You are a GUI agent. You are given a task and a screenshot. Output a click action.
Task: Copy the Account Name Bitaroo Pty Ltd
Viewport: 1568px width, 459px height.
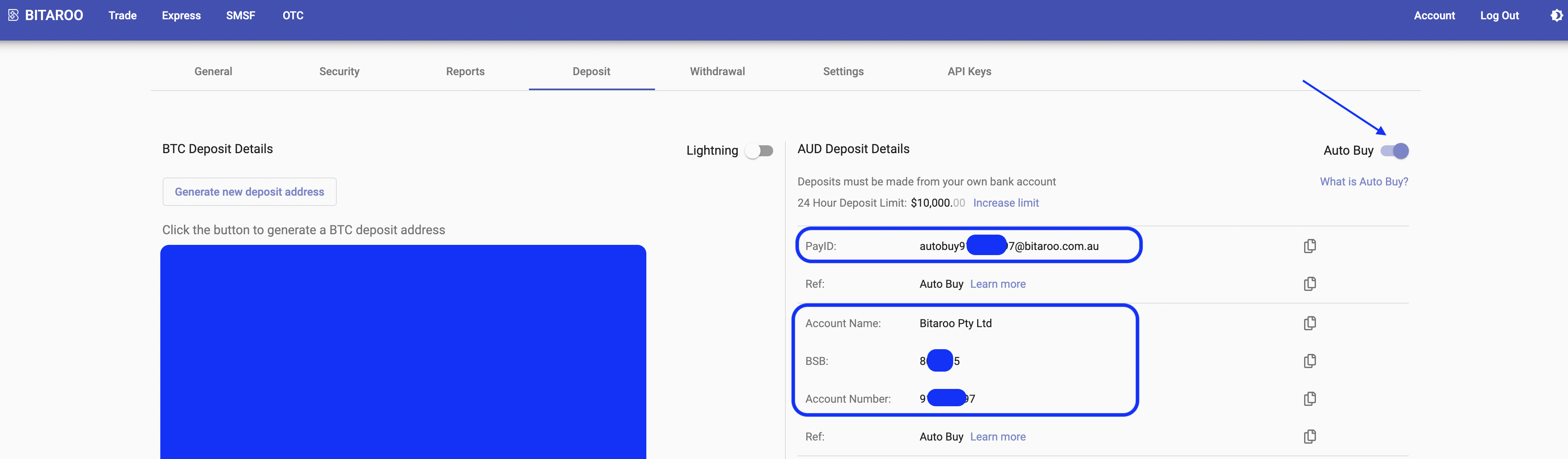pyautogui.click(x=1310, y=323)
